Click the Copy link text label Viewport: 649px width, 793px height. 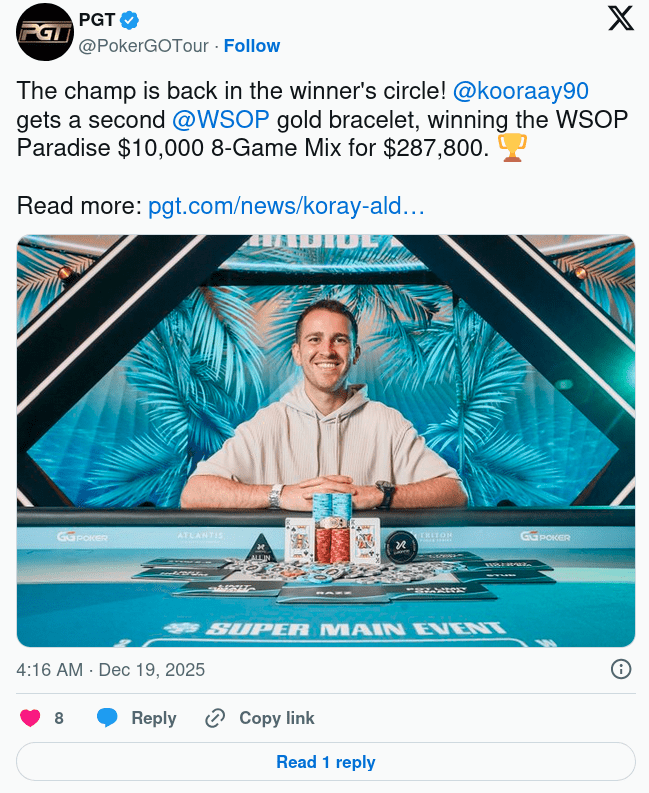pos(277,718)
